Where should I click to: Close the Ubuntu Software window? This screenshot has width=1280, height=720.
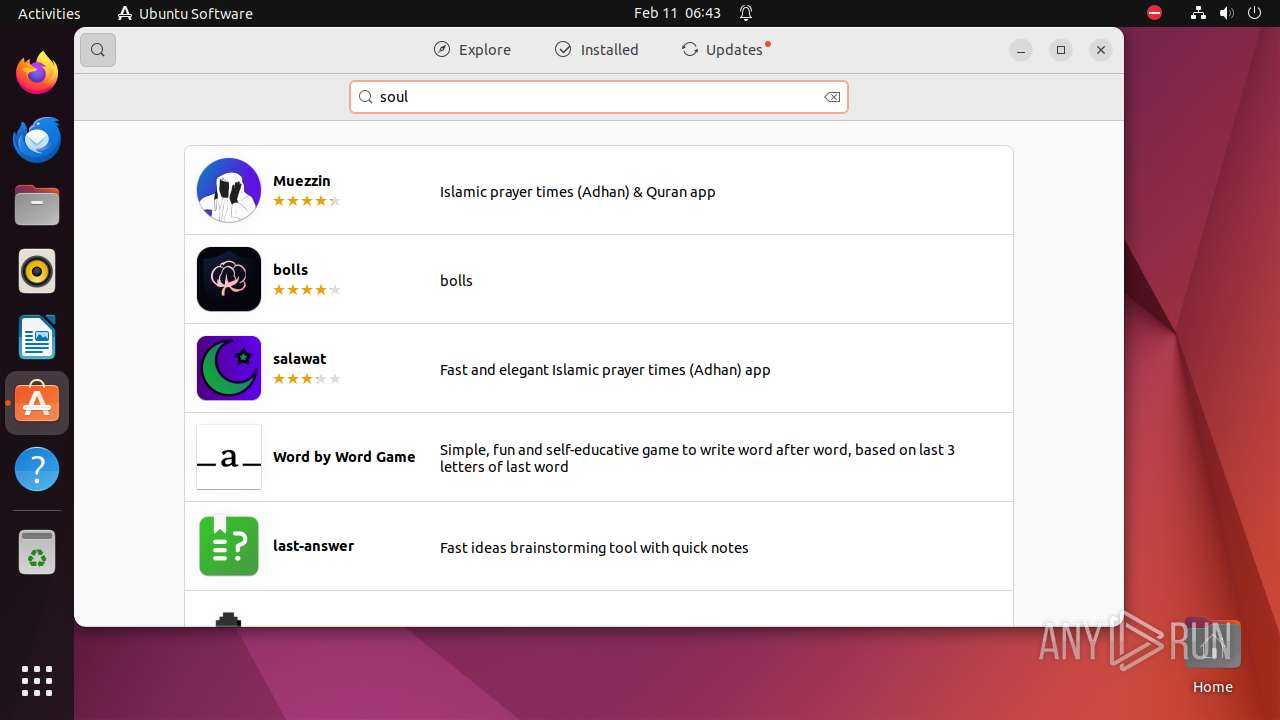[x=1101, y=50]
